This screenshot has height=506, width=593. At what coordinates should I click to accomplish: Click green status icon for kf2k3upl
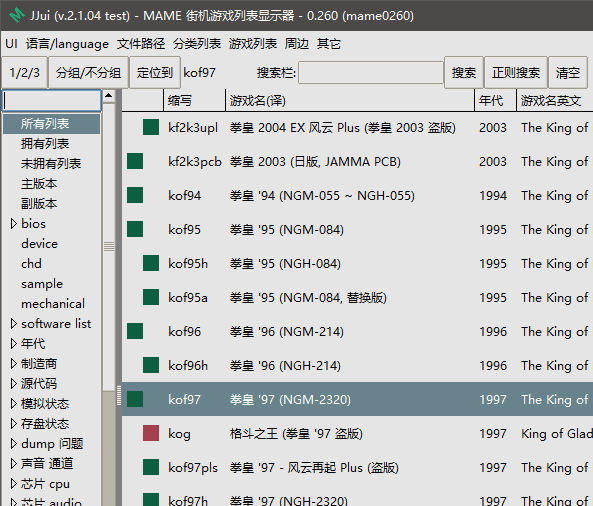coord(151,127)
